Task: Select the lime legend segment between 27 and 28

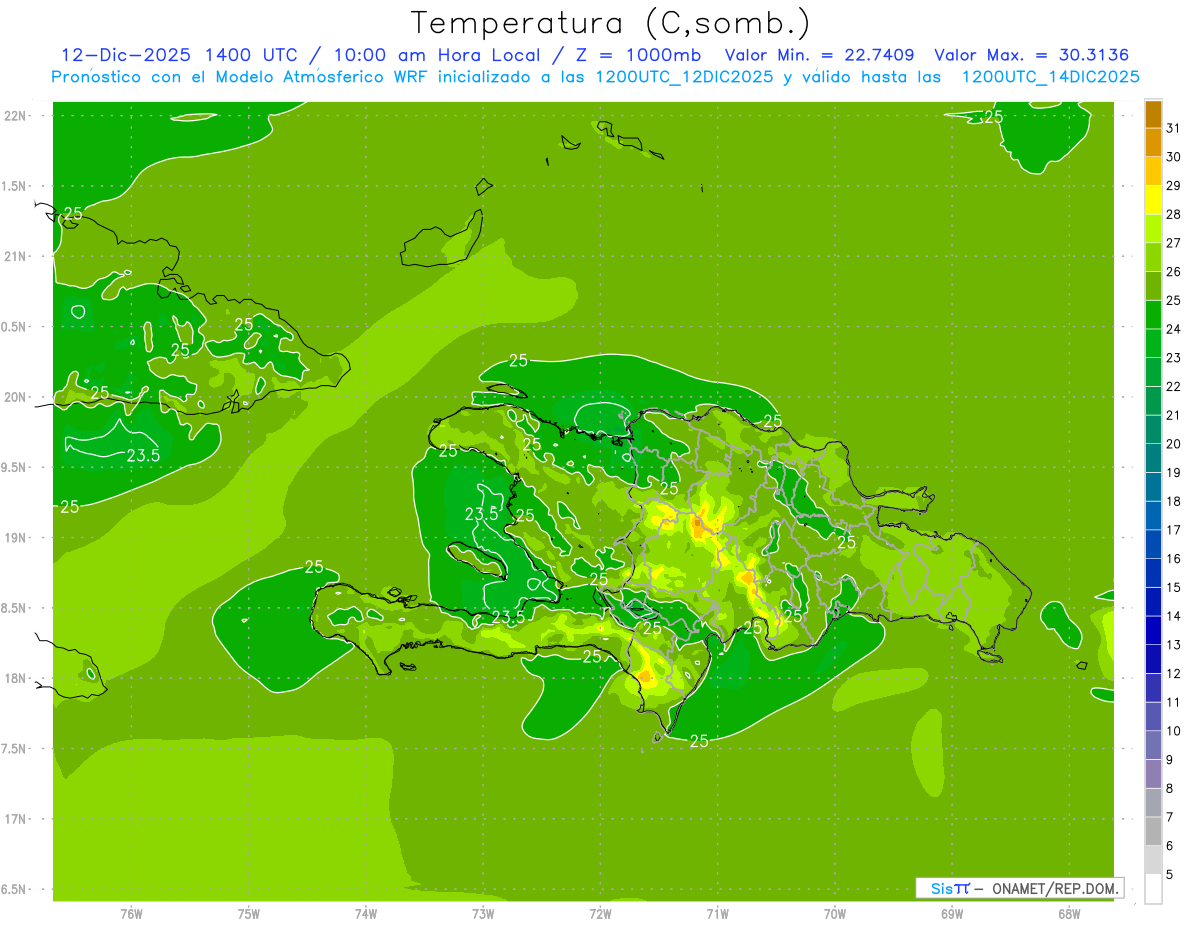Action: 1153,229
